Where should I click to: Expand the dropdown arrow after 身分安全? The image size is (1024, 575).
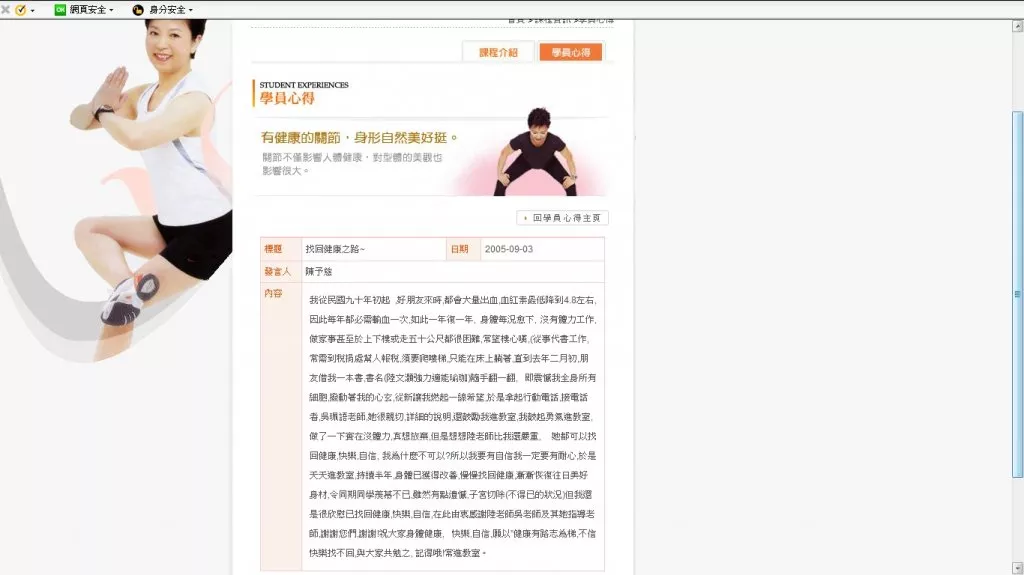tap(191, 10)
